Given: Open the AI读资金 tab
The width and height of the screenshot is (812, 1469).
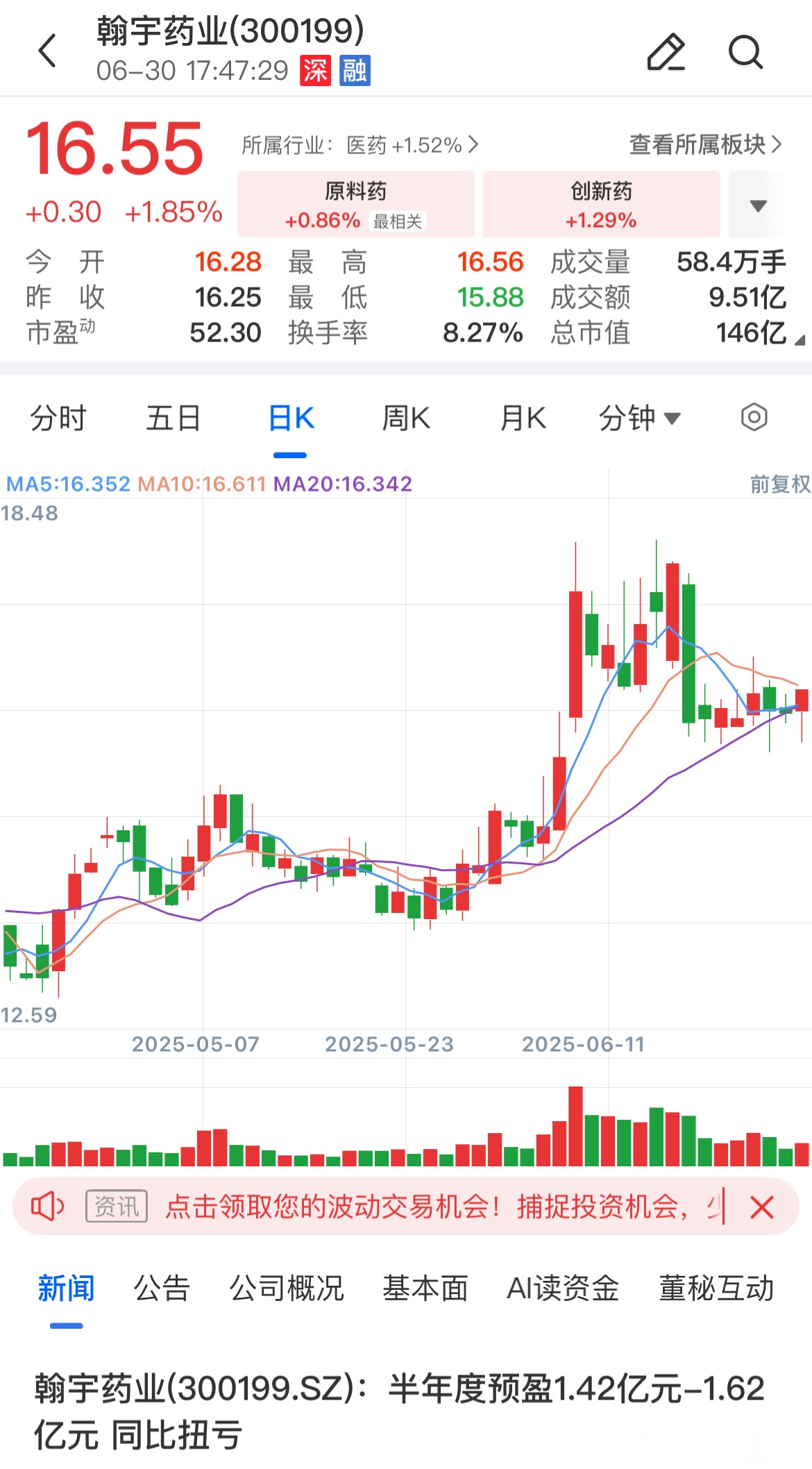Looking at the screenshot, I should (x=563, y=1288).
